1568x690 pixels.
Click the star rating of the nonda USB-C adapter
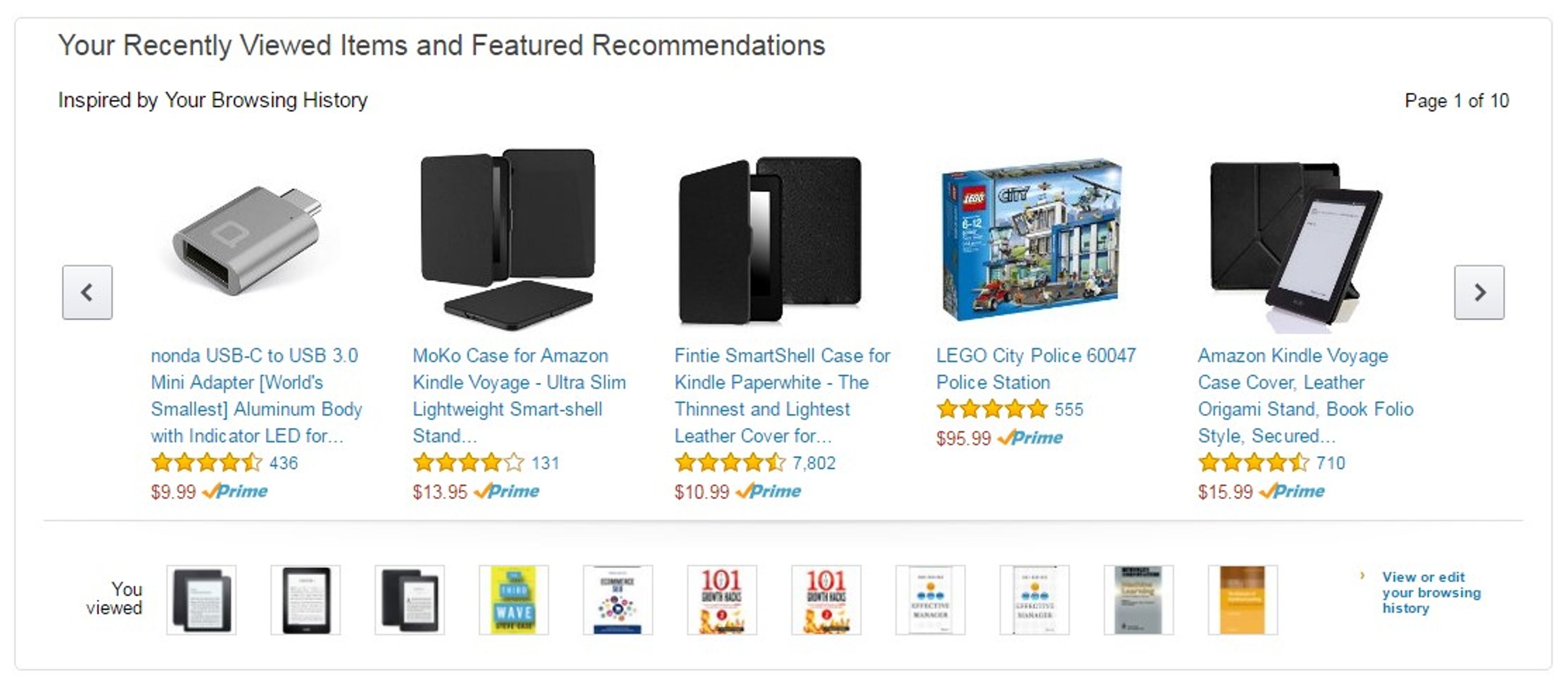coord(205,463)
